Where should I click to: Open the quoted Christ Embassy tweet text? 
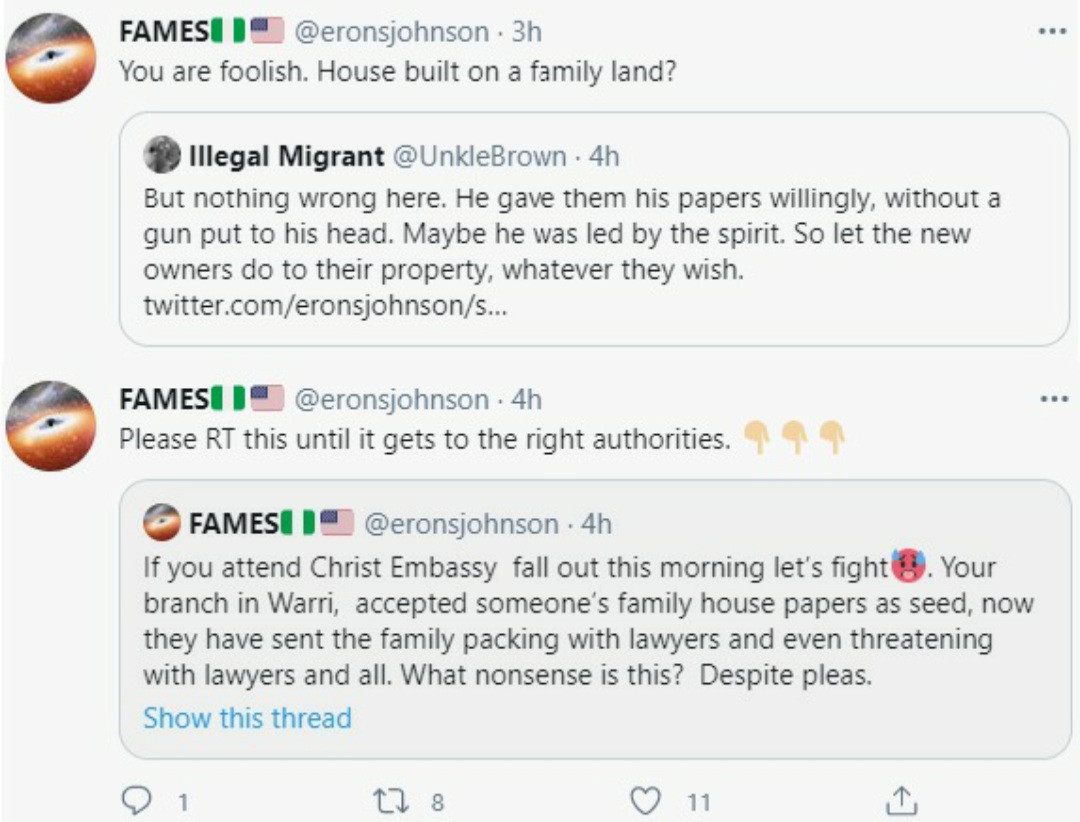pos(588,620)
